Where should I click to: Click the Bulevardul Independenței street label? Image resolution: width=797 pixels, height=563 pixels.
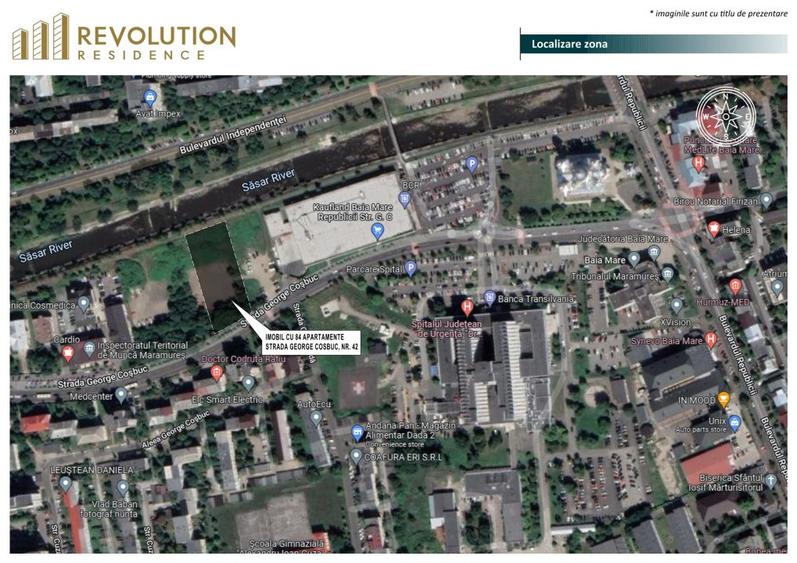click(x=233, y=135)
